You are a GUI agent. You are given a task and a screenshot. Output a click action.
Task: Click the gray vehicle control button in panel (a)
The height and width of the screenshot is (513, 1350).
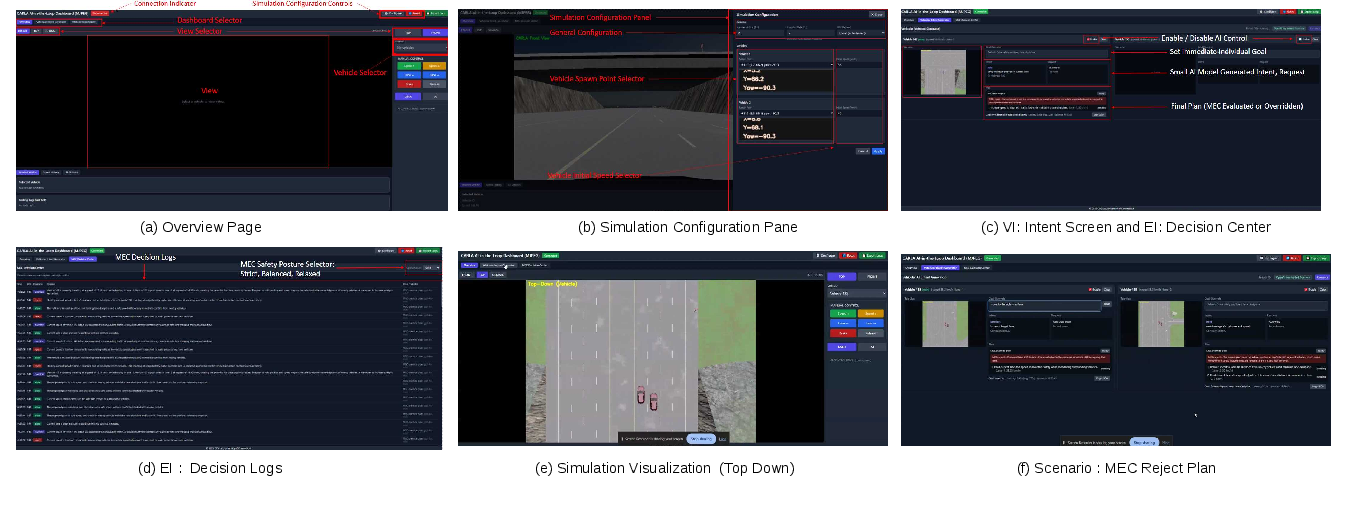click(434, 84)
